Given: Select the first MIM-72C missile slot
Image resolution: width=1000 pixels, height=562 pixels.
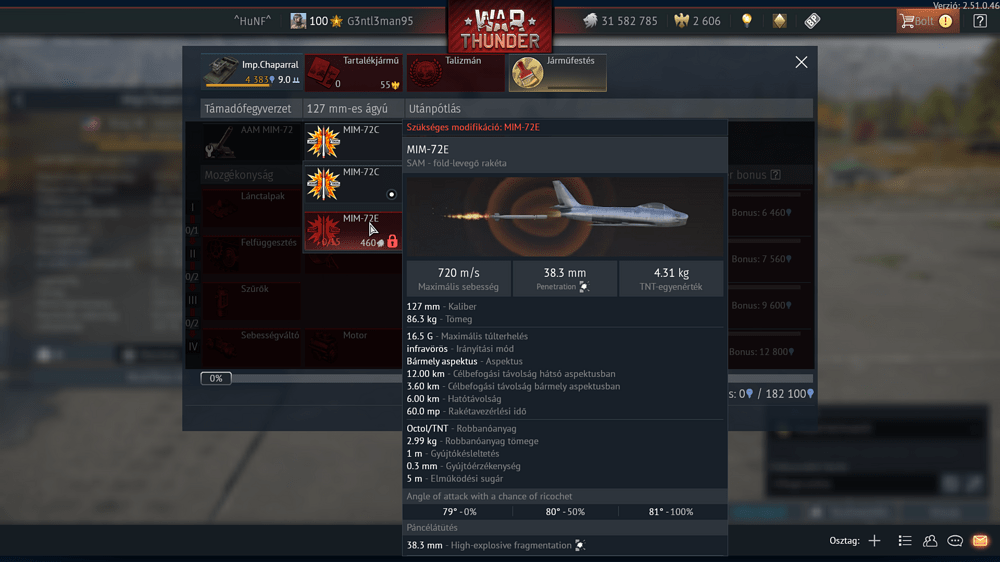Looking at the screenshot, I should click(353, 141).
